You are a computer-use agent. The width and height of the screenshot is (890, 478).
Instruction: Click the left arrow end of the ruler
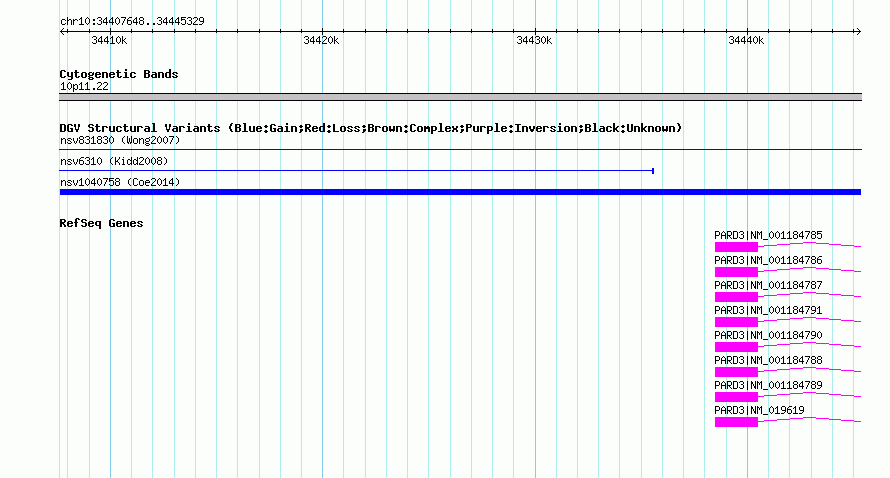62,32
